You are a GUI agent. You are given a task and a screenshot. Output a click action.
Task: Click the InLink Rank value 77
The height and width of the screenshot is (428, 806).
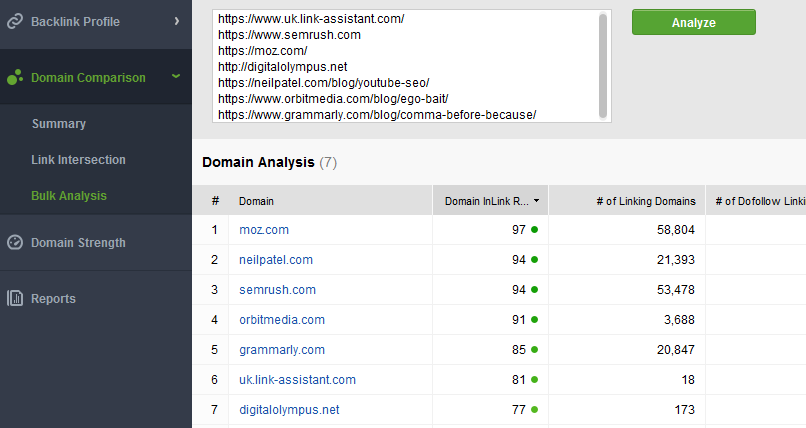(519, 410)
